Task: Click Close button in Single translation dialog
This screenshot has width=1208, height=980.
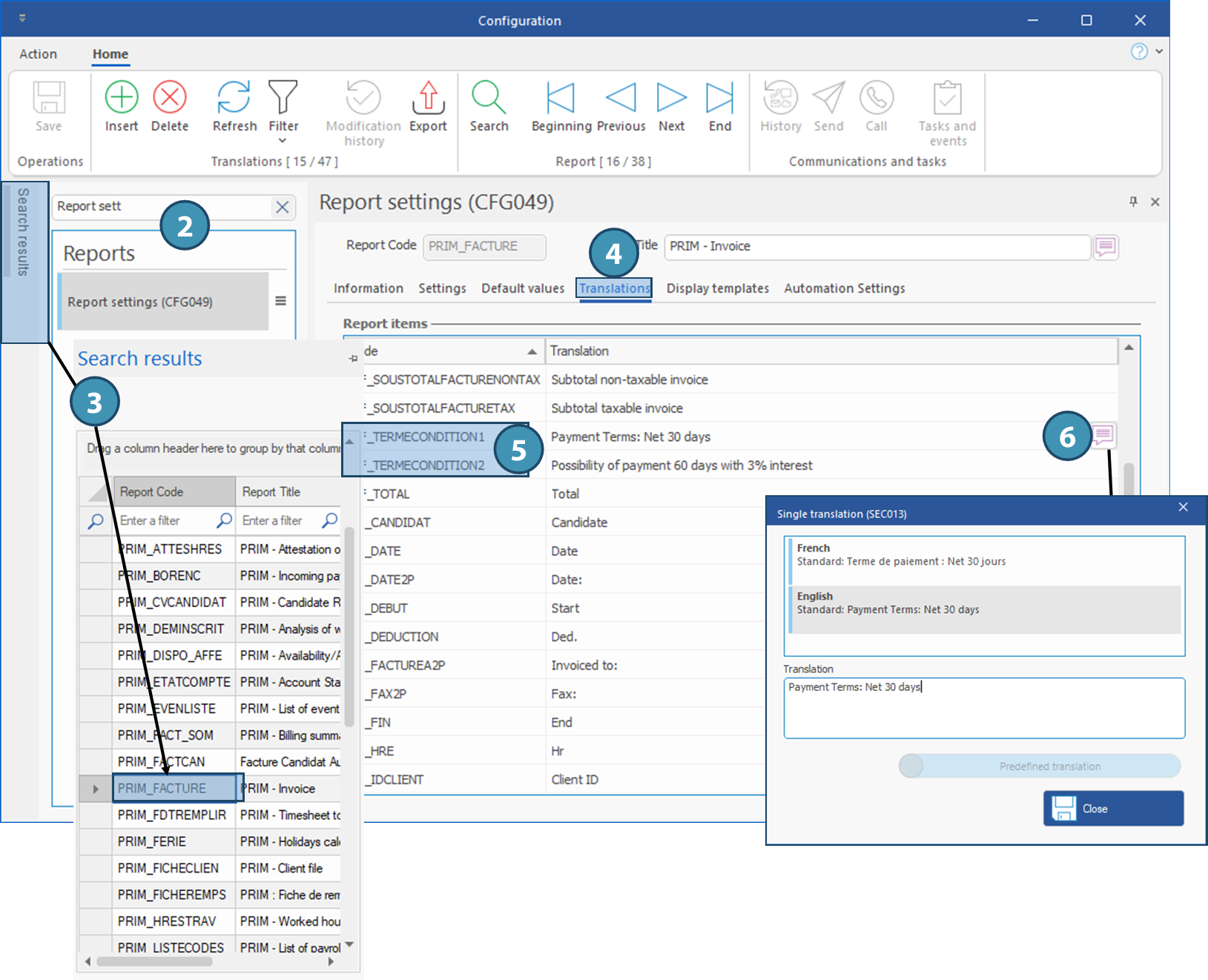Action: [1113, 808]
